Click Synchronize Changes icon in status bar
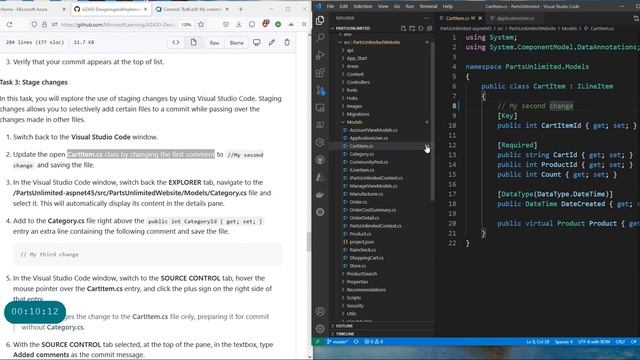640x360 pixels. pyautogui.click(x=356, y=342)
